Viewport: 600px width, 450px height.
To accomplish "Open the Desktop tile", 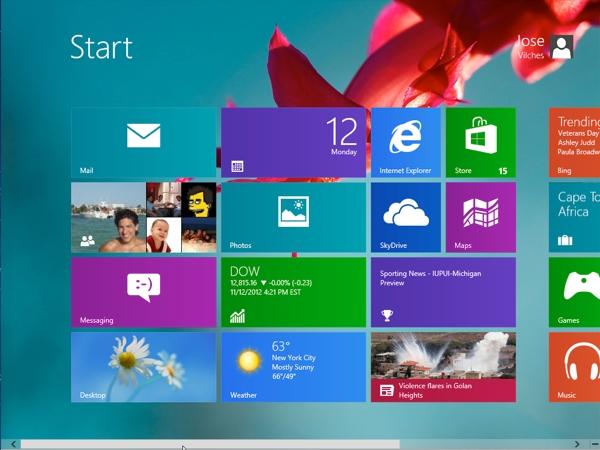I will click(x=143, y=367).
